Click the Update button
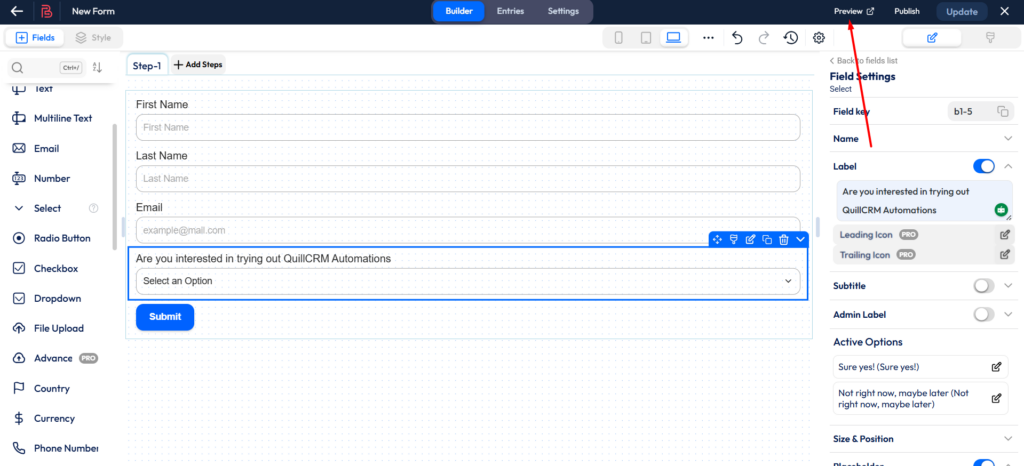This screenshot has height=466, width=1024. pos(962,12)
